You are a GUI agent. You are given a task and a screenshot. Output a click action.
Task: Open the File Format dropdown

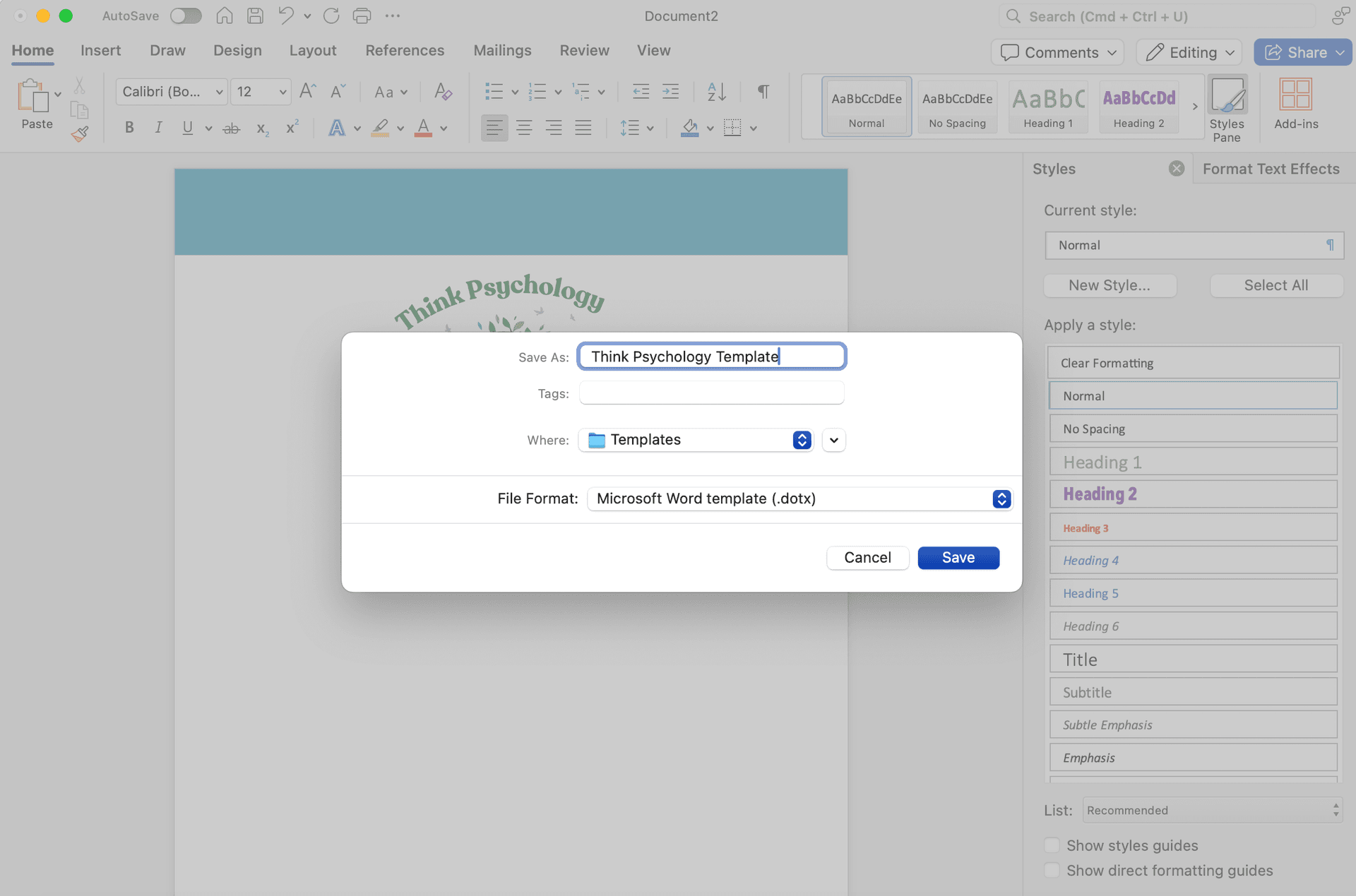[799, 498]
